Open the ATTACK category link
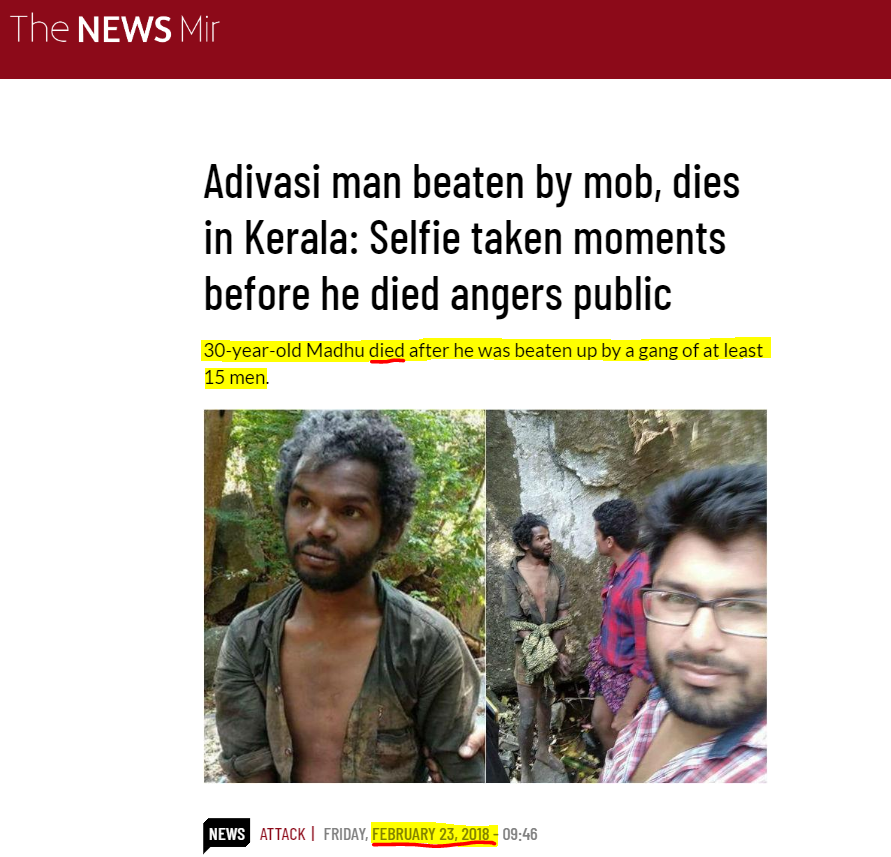 click(x=282, y=834)
